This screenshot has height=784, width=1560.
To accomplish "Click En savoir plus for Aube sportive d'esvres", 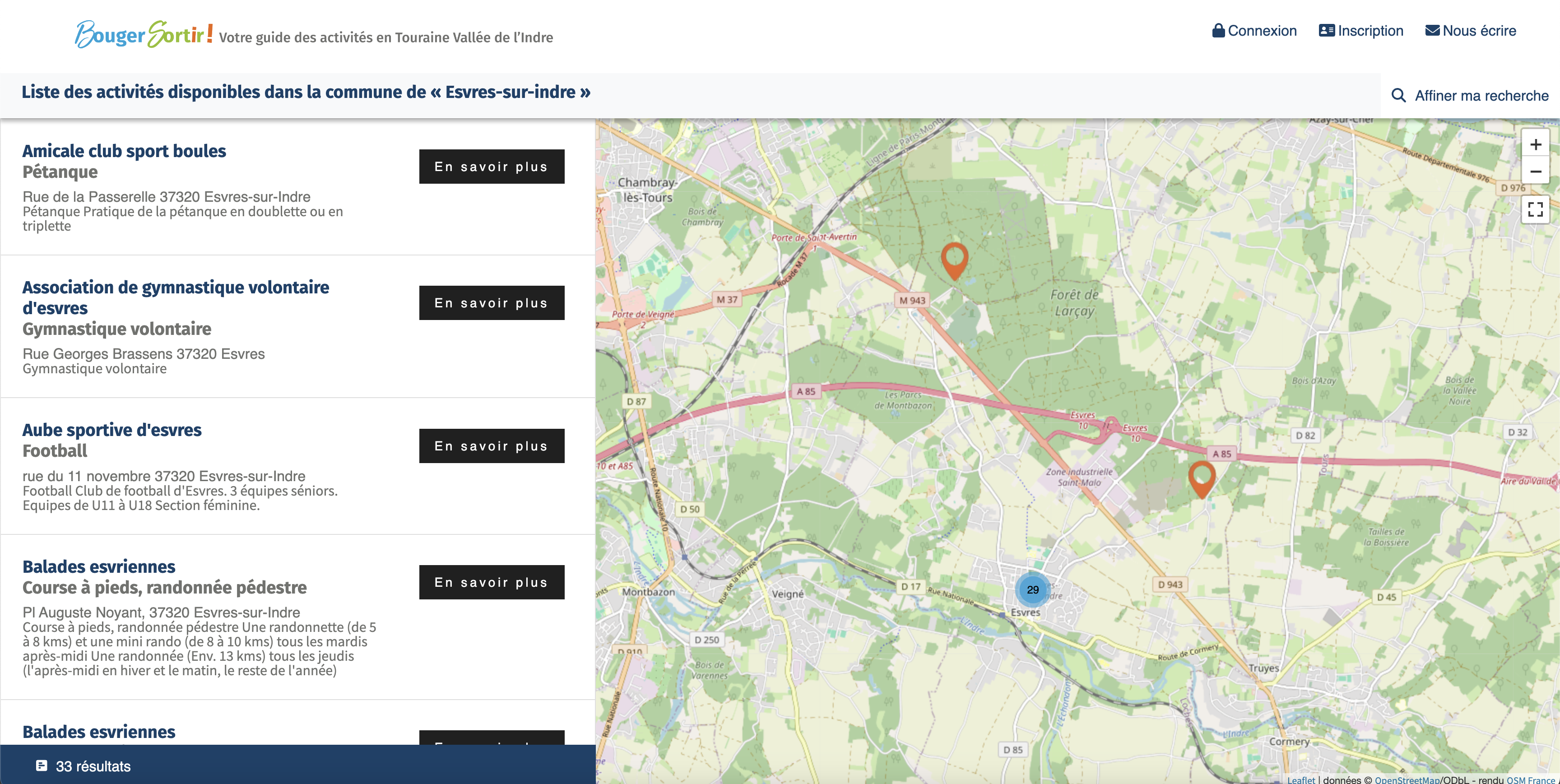I will pos(491,445).
